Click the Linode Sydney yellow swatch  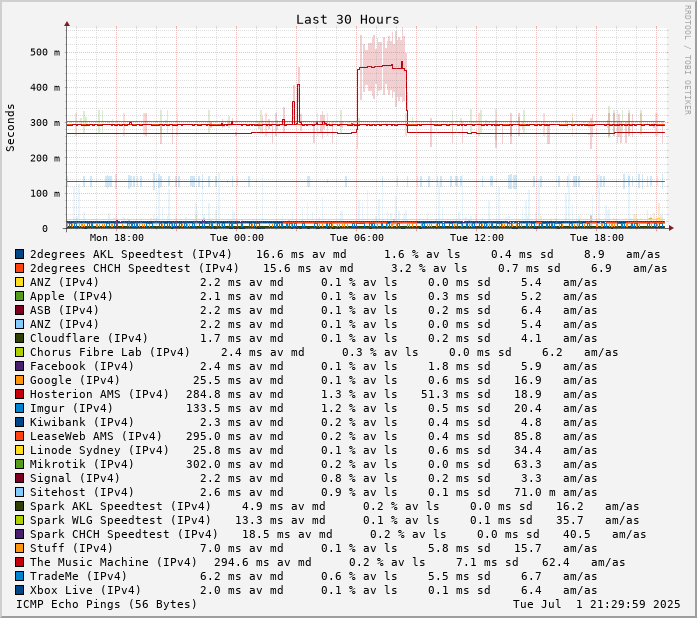click(x=20, y=450)
